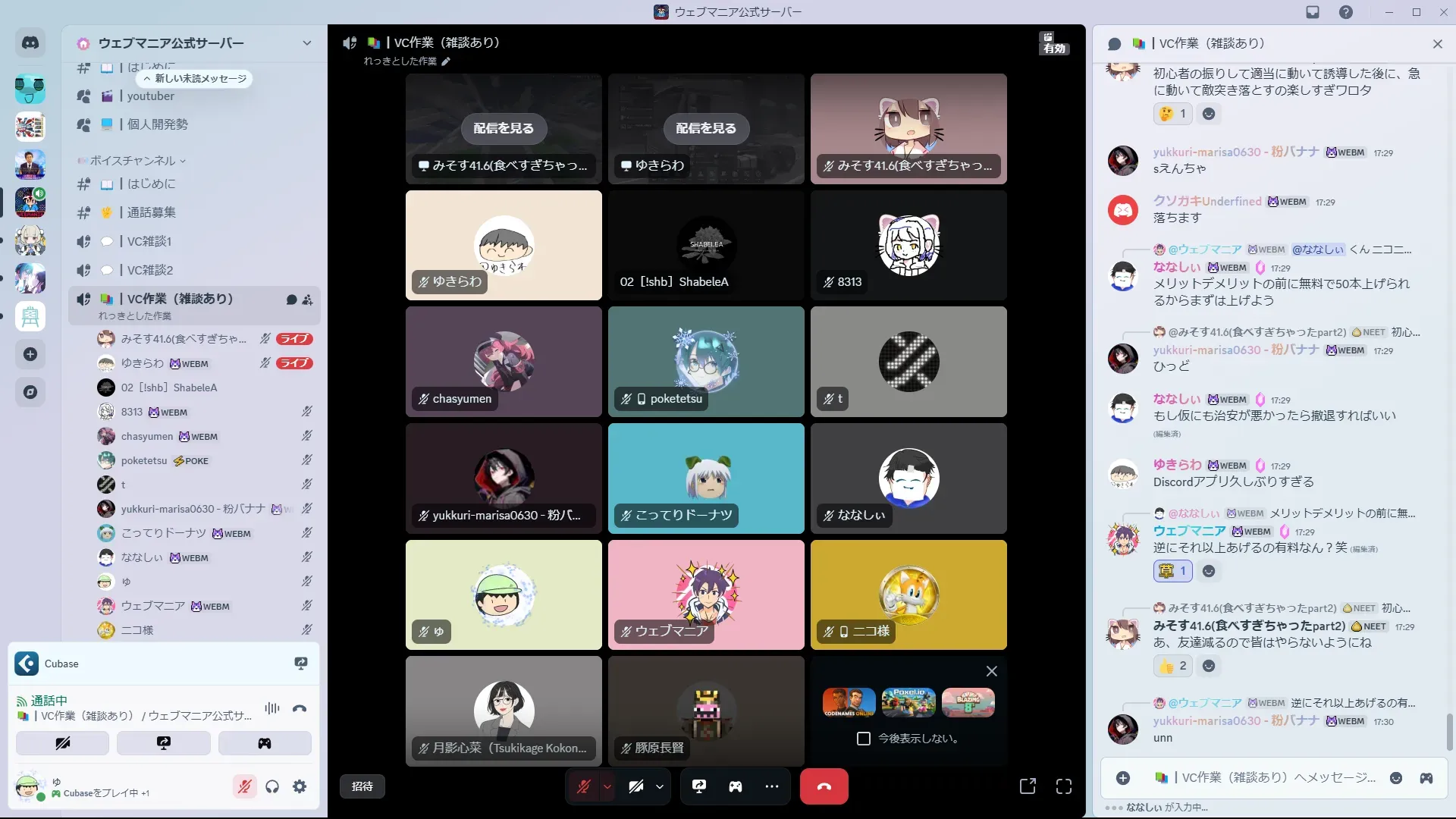Click the red disconnect call button
Screen dimensions: 1456x819
click(824, 786)
